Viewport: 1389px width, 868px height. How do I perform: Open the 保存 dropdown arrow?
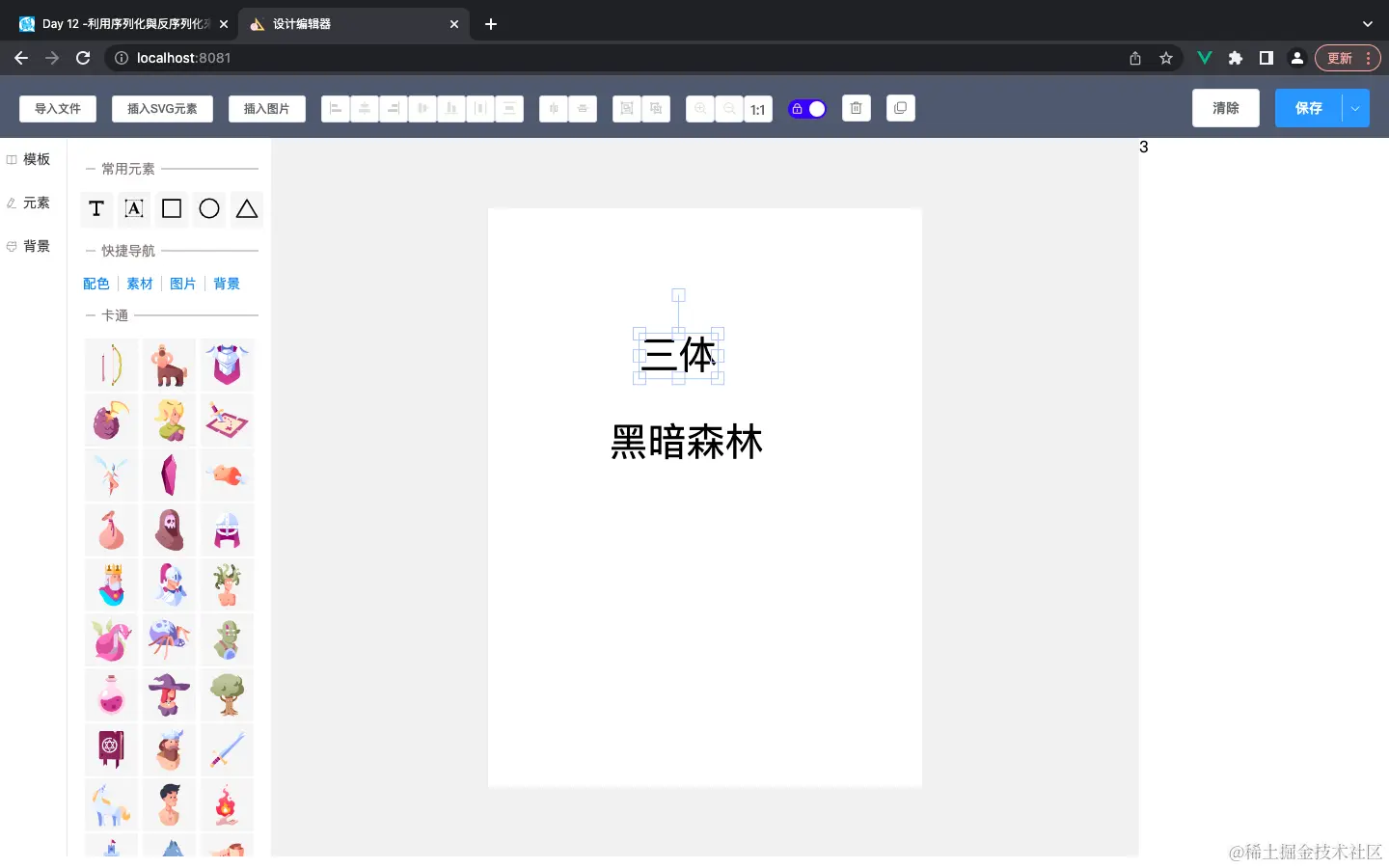1354,108
